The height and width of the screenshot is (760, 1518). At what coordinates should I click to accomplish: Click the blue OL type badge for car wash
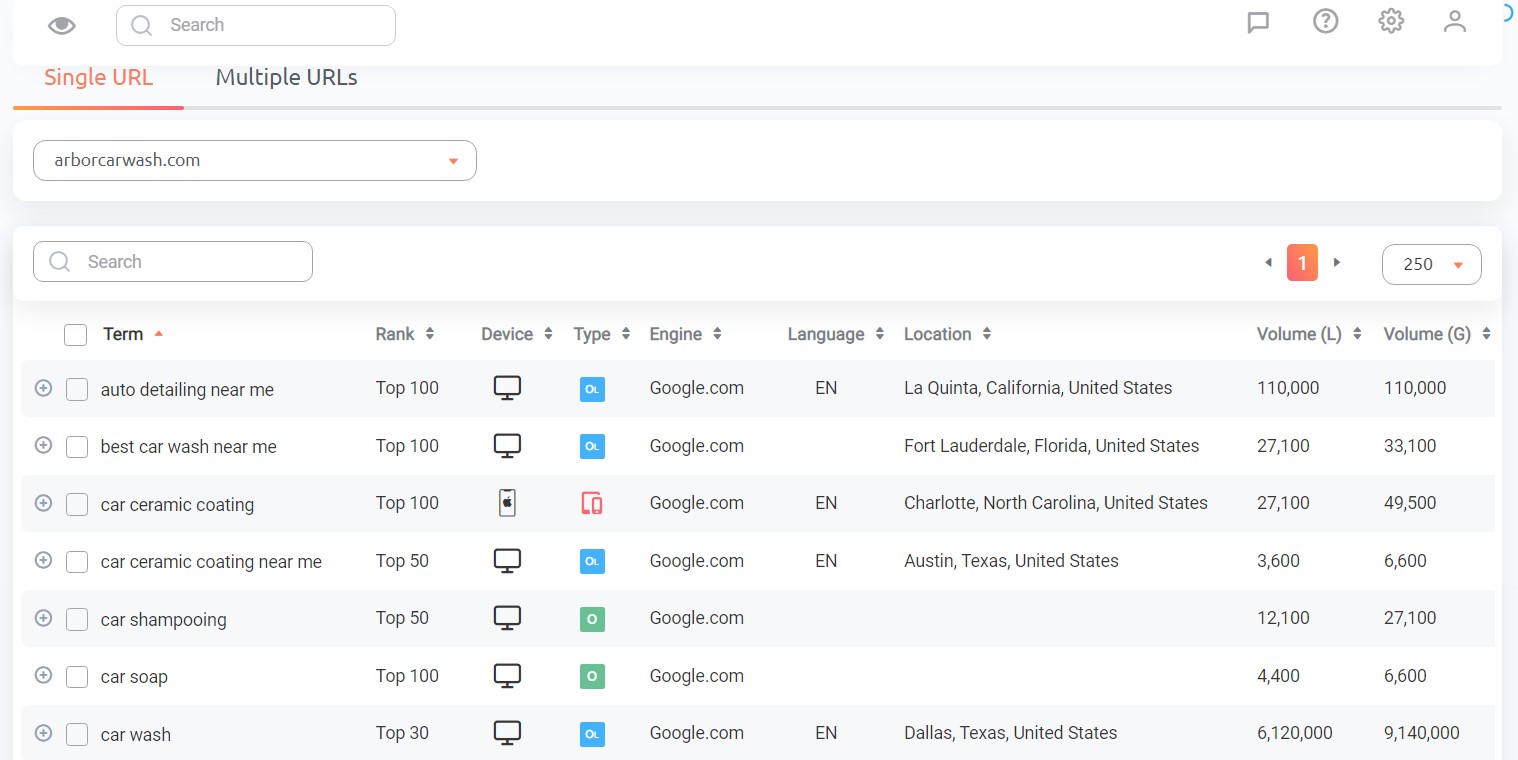pos(592,734)
